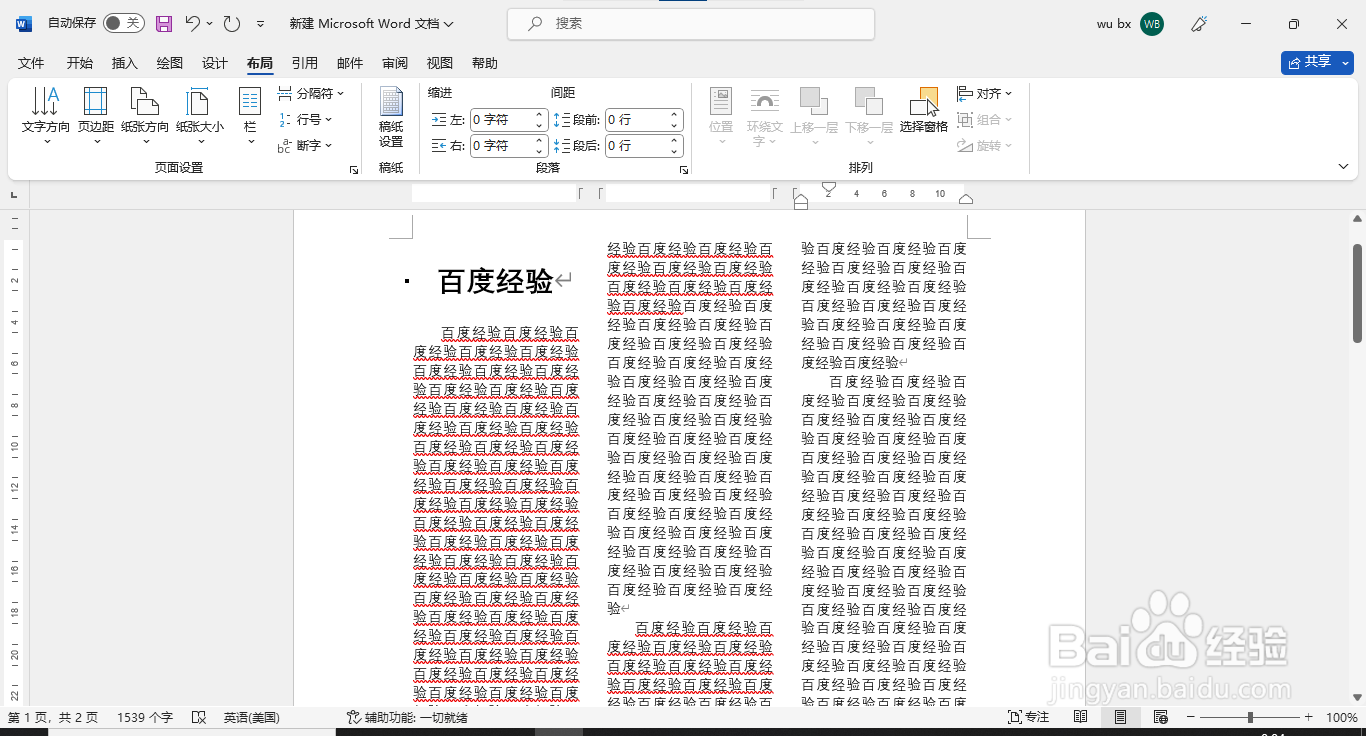Open the 文件 file menu
The width and height of the screenshot is (1366, 736).
click(x=31, y=63)
